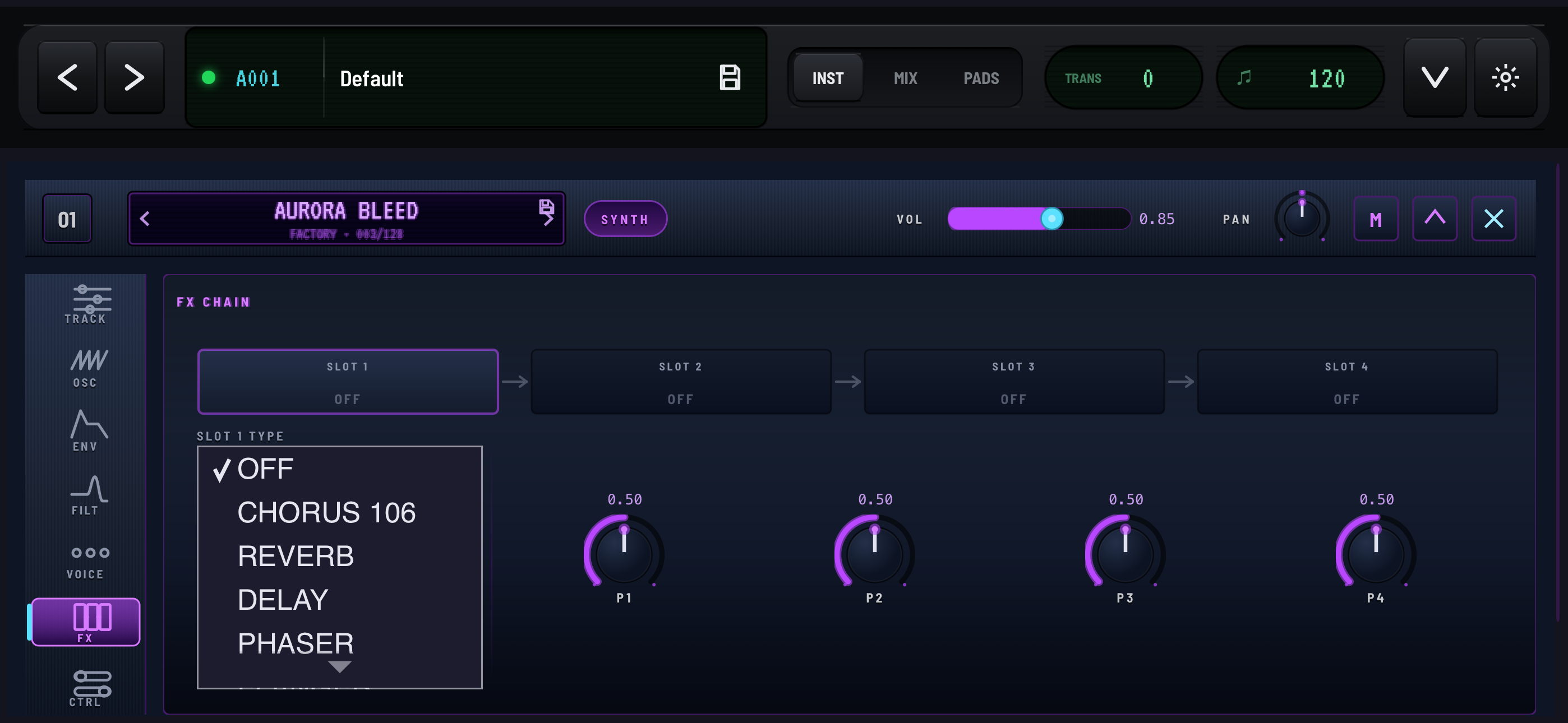
Task: Click the FX CHAIN heading
Action: pyautogui.click(x=213, y=302)
